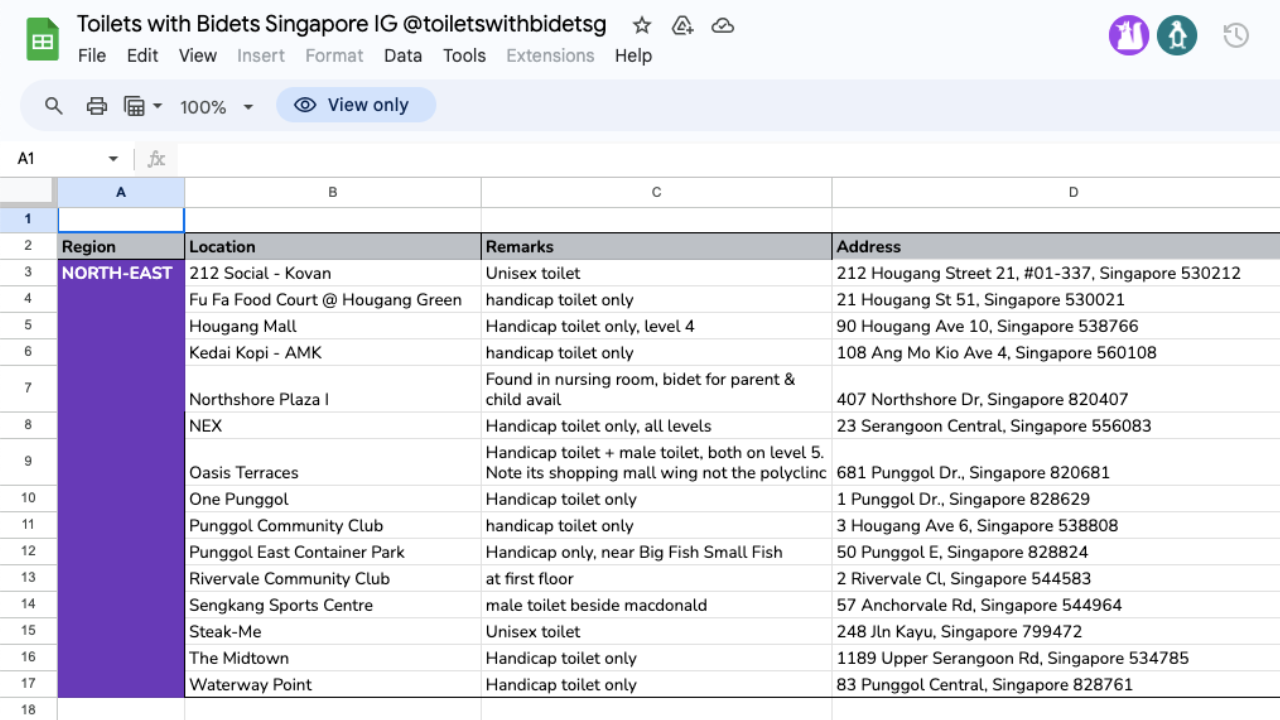This screenshot has width=1280, height=720.
Task: Select the NORTH-EAST purple region cell
Action: [x=121, y=478]
